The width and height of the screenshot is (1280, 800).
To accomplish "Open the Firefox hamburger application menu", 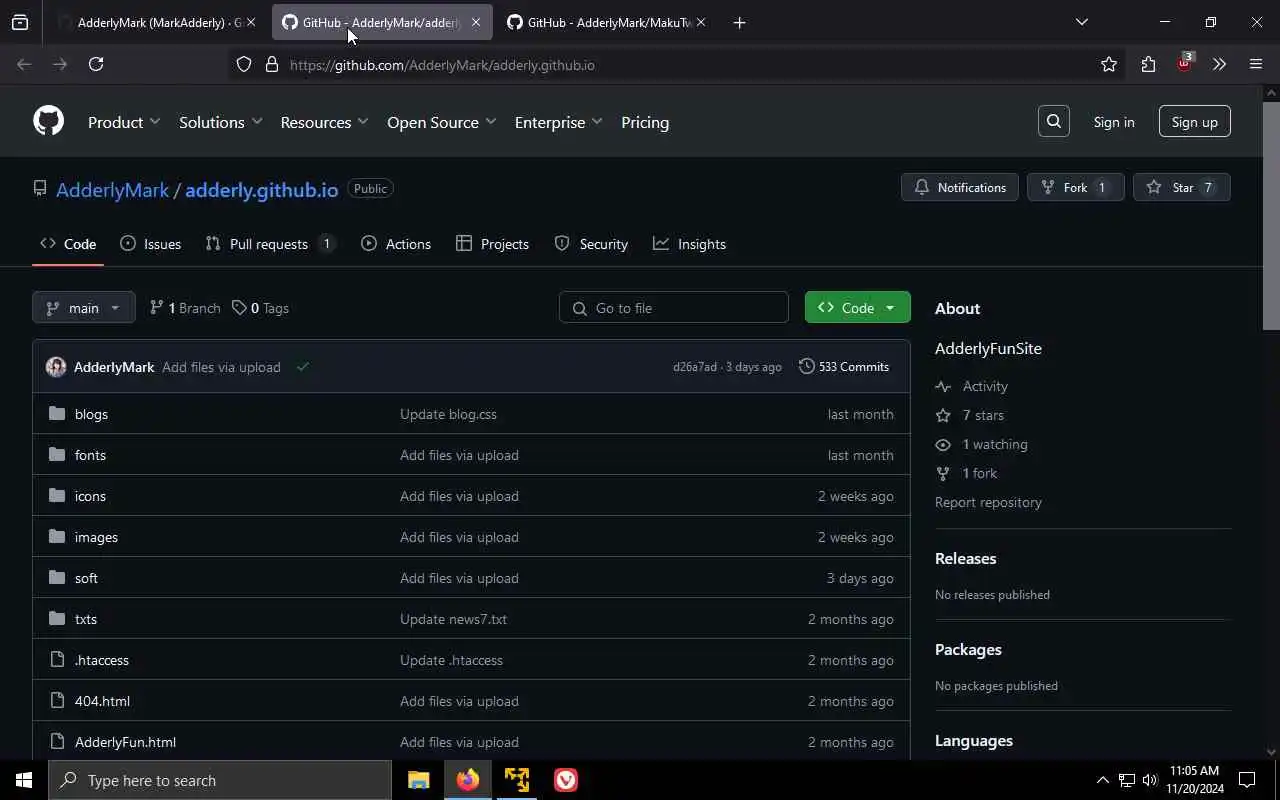I will pos(1256,64).
